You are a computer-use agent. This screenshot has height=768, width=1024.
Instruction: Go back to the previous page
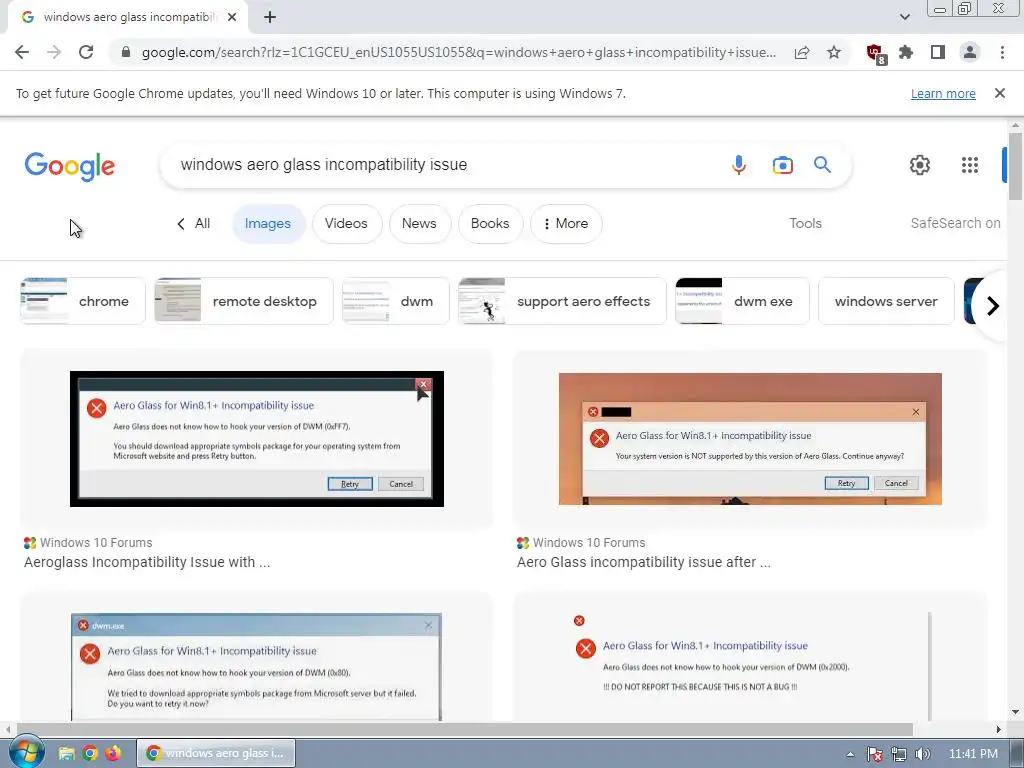point(22,52)
